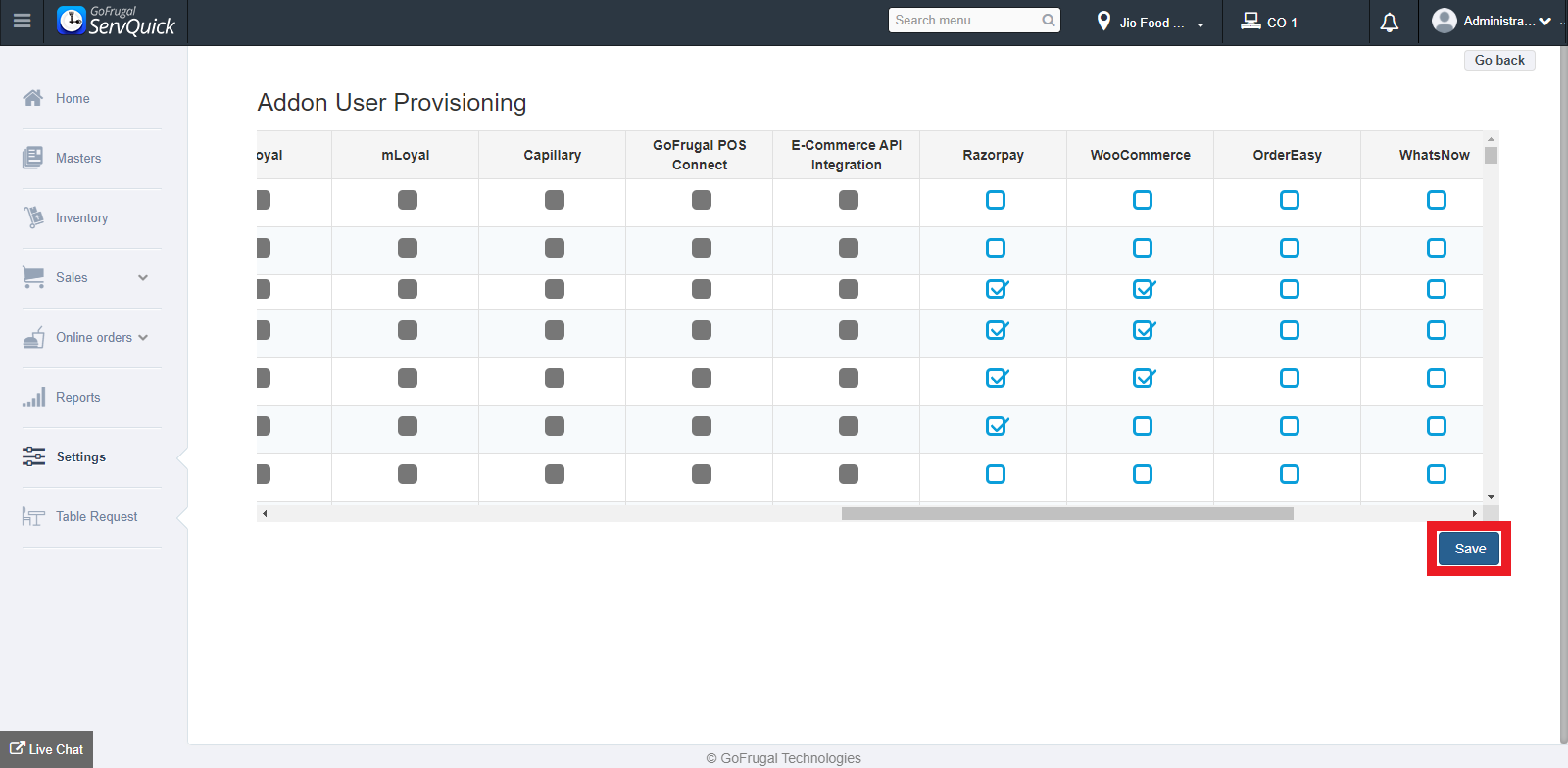Expand the Online orders submenu
This screenshot has width=1568, height=768.
(x=143, y=337)
